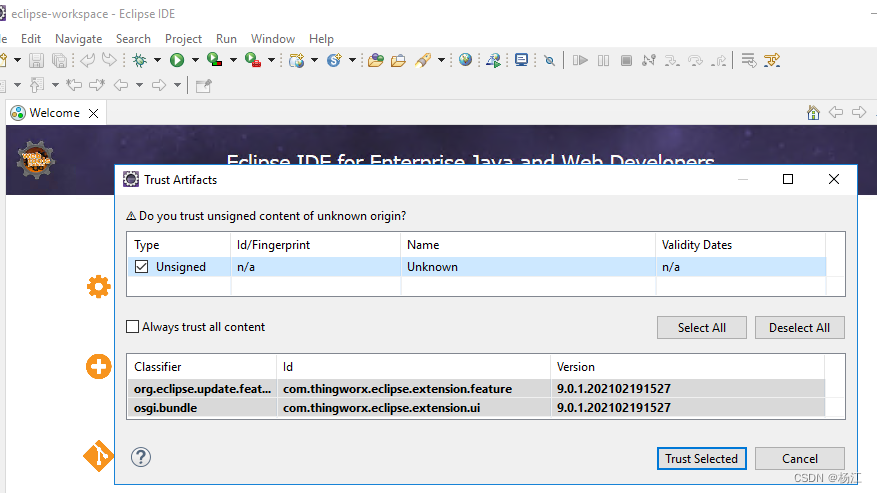Screen dimensions: 877x493
Task: Click the Suspend pause icon
Action: click(603, 60)
